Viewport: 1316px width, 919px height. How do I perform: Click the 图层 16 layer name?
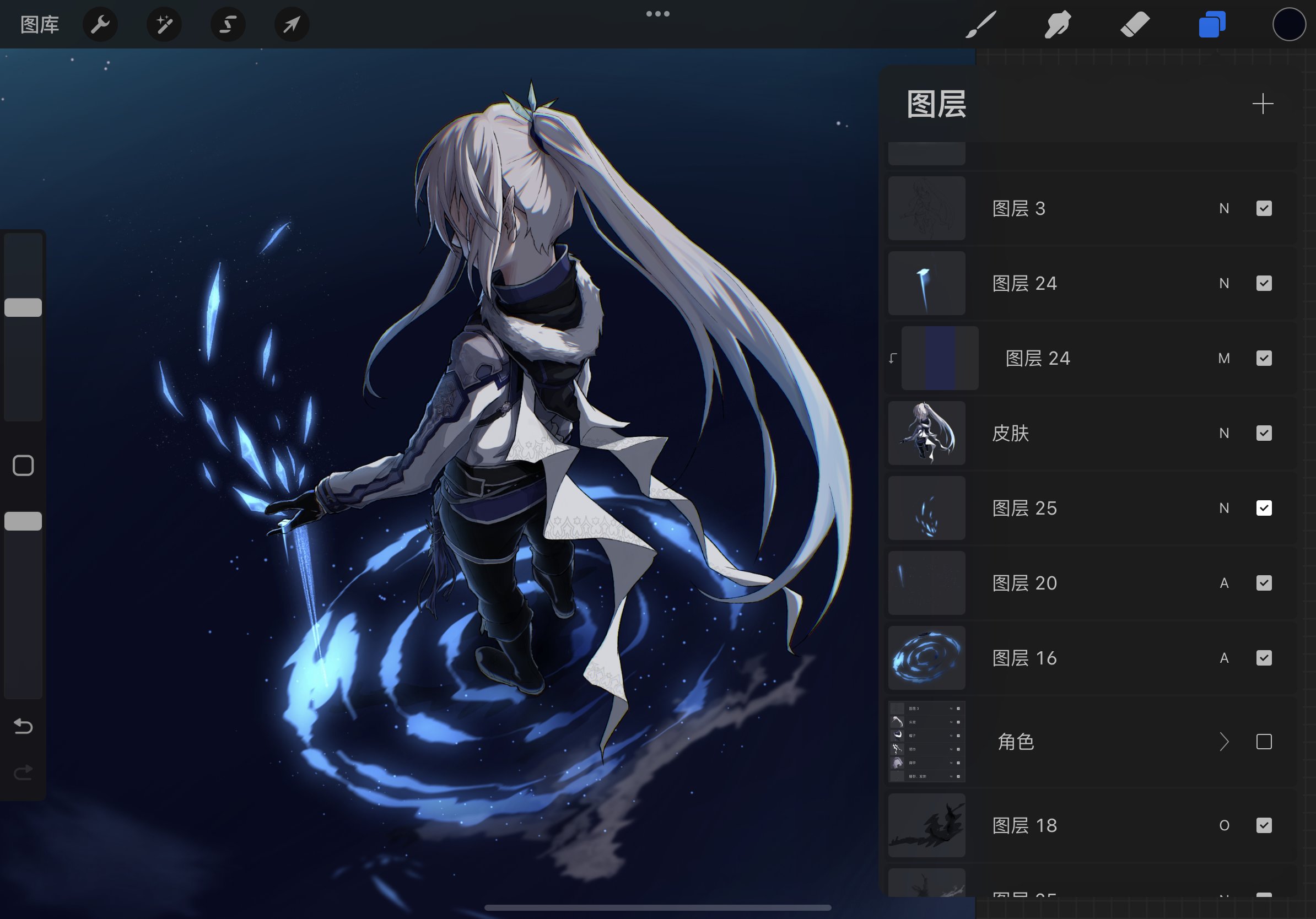click(x=1024, y=658)
